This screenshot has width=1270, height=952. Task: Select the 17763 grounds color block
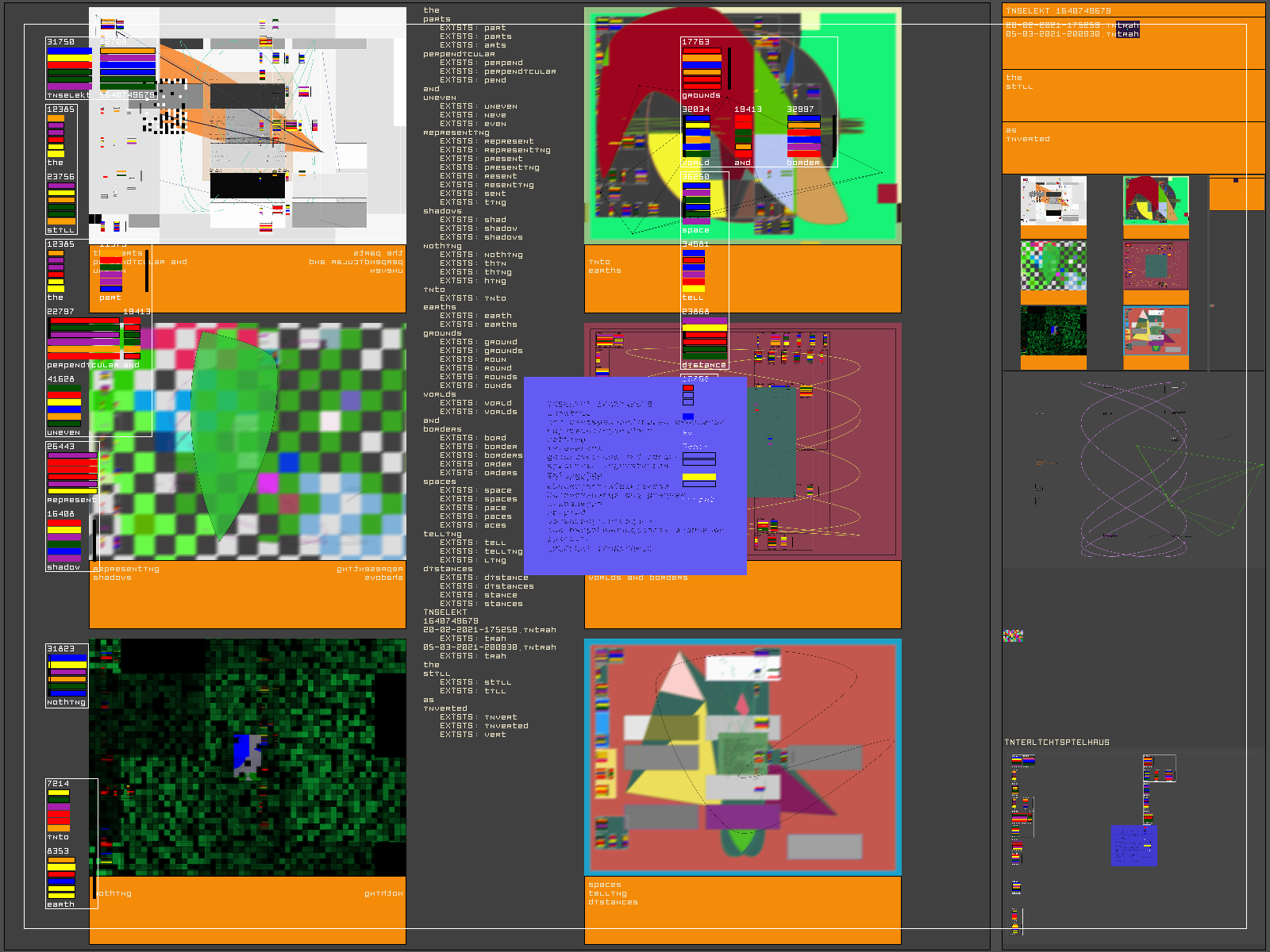pos(702,68)
